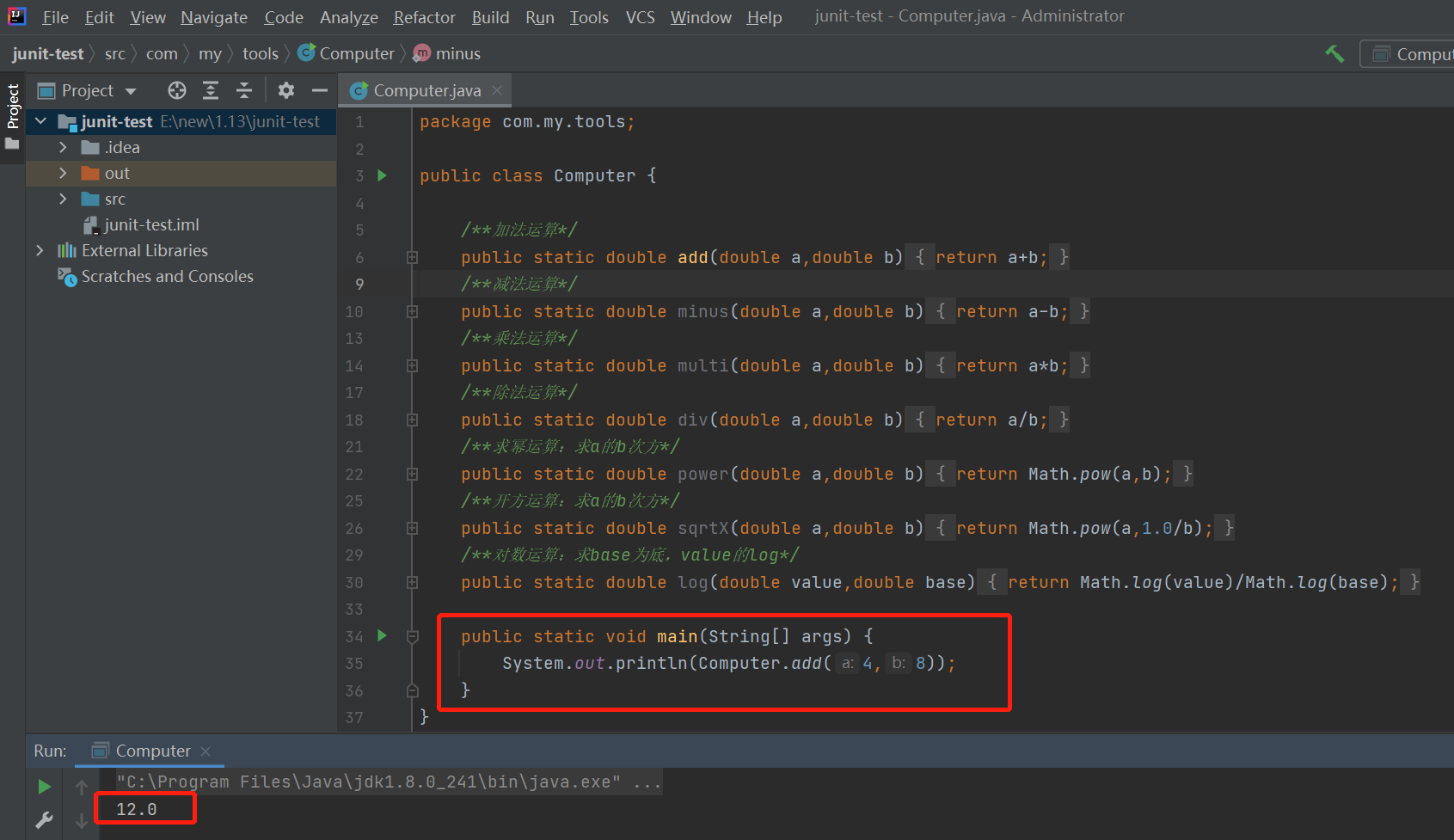This screenshot has height=840, width=1454.
Task: Expand External Libraries node
Action: [x=40, y=251]
